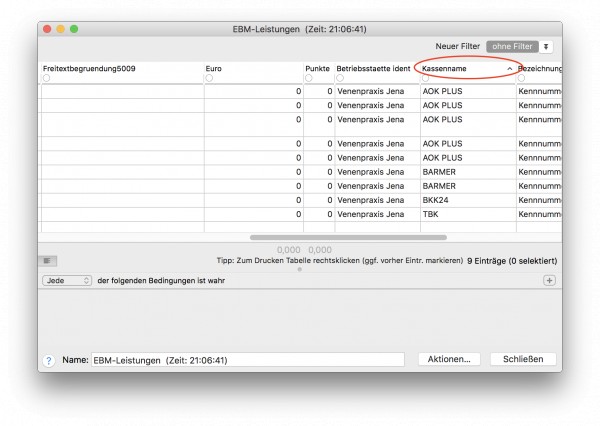Open the Jede conditions dropdown

pos(67,281)
